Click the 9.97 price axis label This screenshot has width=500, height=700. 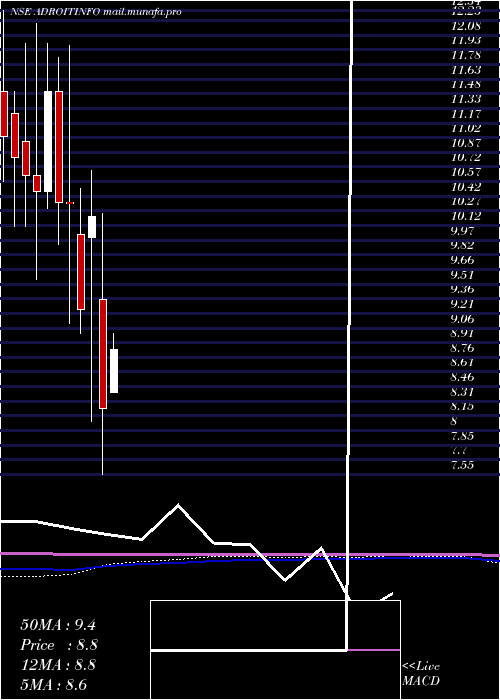[463, 231]
